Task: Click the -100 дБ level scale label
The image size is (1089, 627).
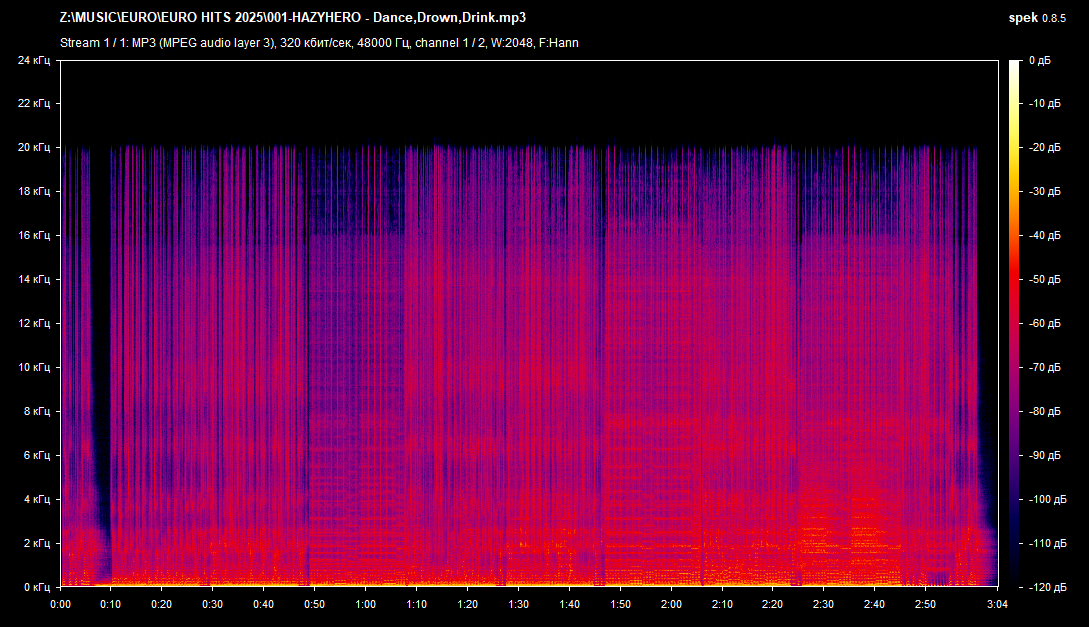Action: 1047,499
